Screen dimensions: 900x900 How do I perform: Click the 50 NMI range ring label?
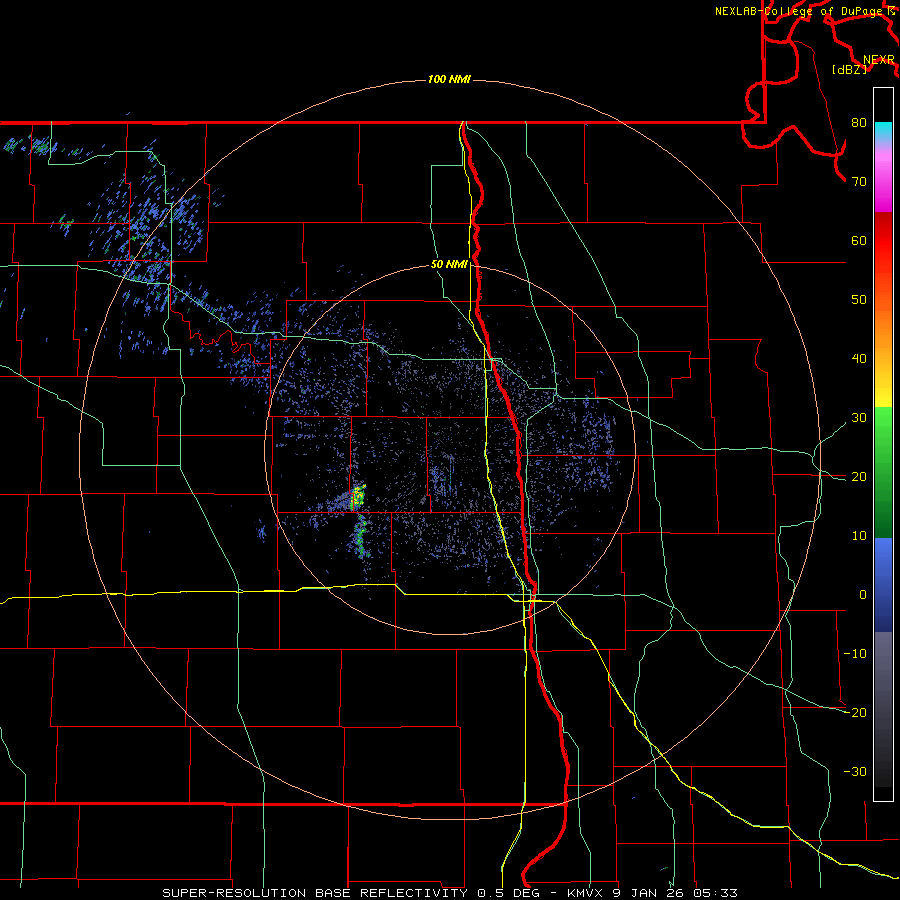click(x=449, y=265)
